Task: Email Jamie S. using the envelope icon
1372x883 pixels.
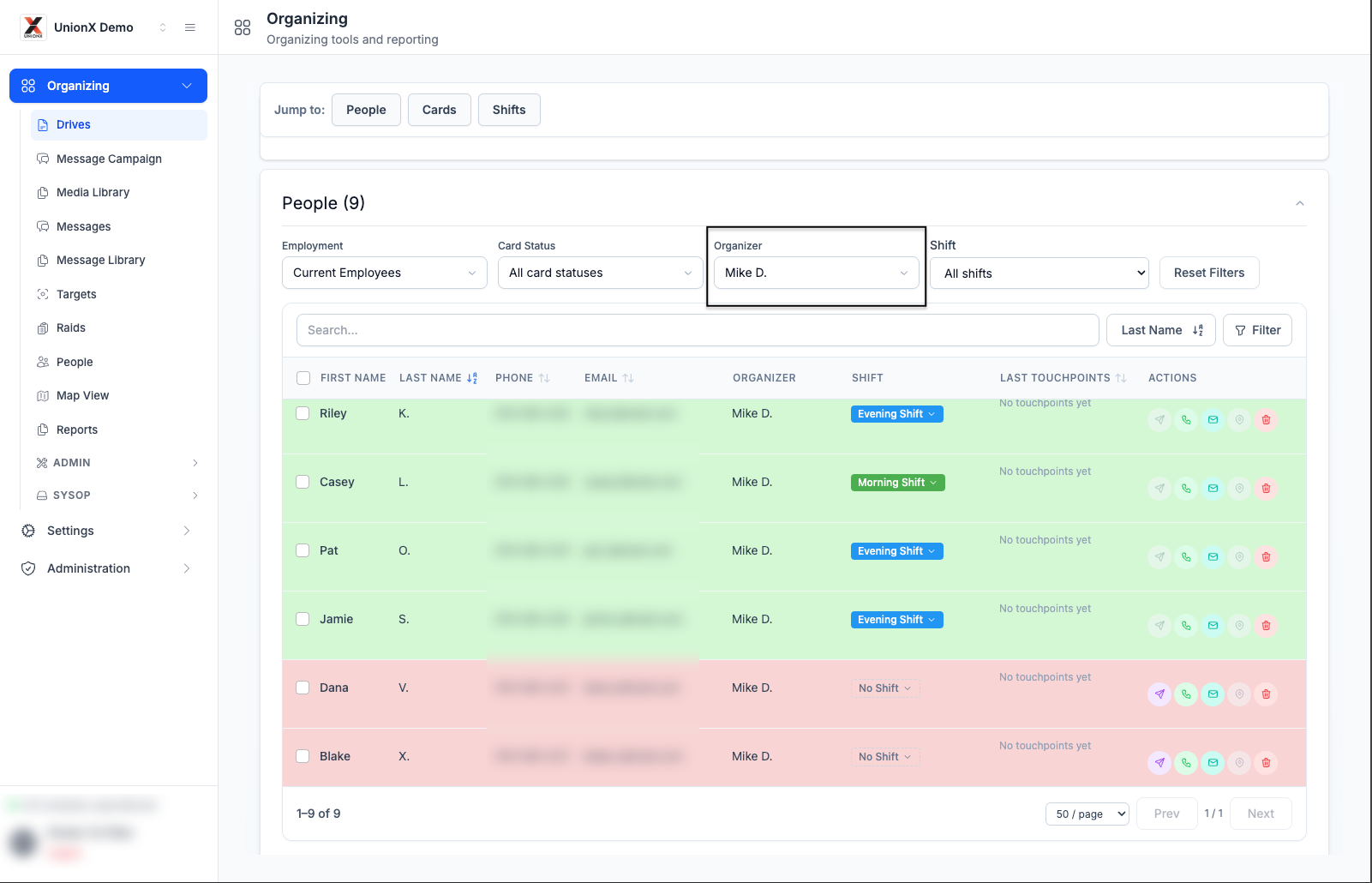Action: [1213, 626]
